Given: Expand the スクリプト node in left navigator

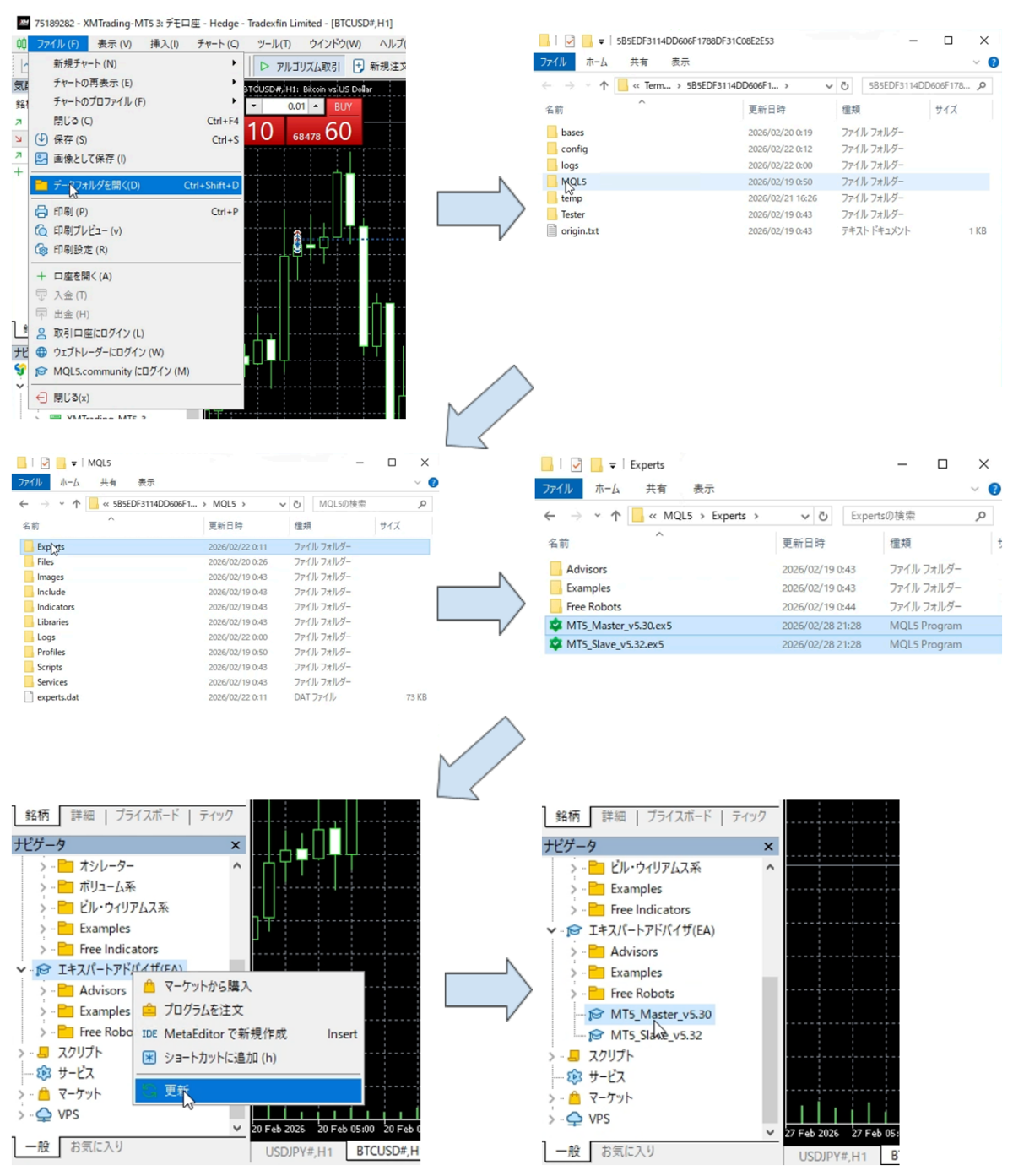Looking at the screenshot, I should tap(21, 1053).
